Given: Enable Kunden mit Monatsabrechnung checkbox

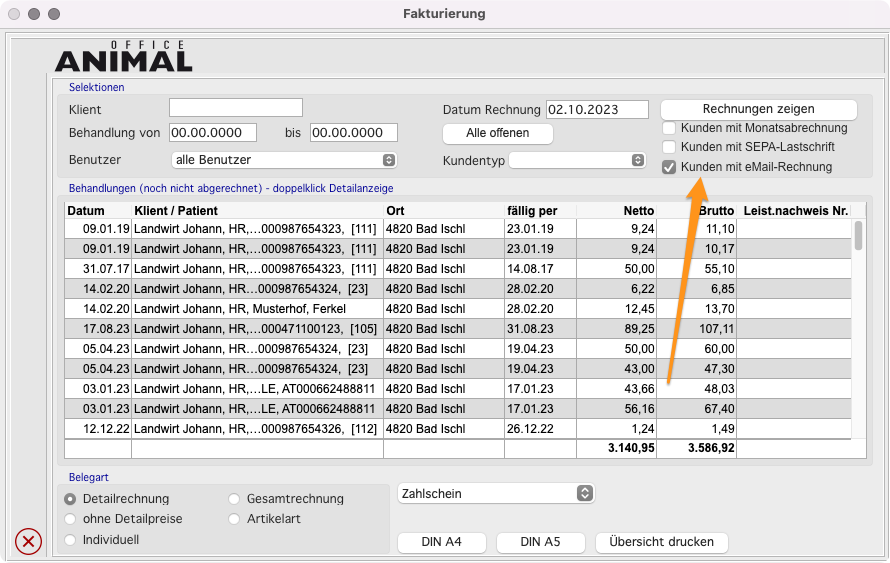Looking at the screenshot, I should [669, 128].
